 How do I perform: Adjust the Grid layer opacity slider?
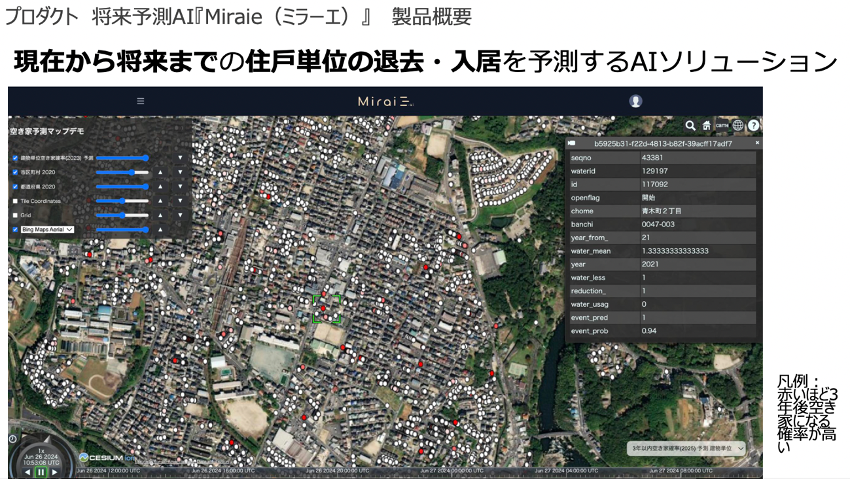coord(122,214)
